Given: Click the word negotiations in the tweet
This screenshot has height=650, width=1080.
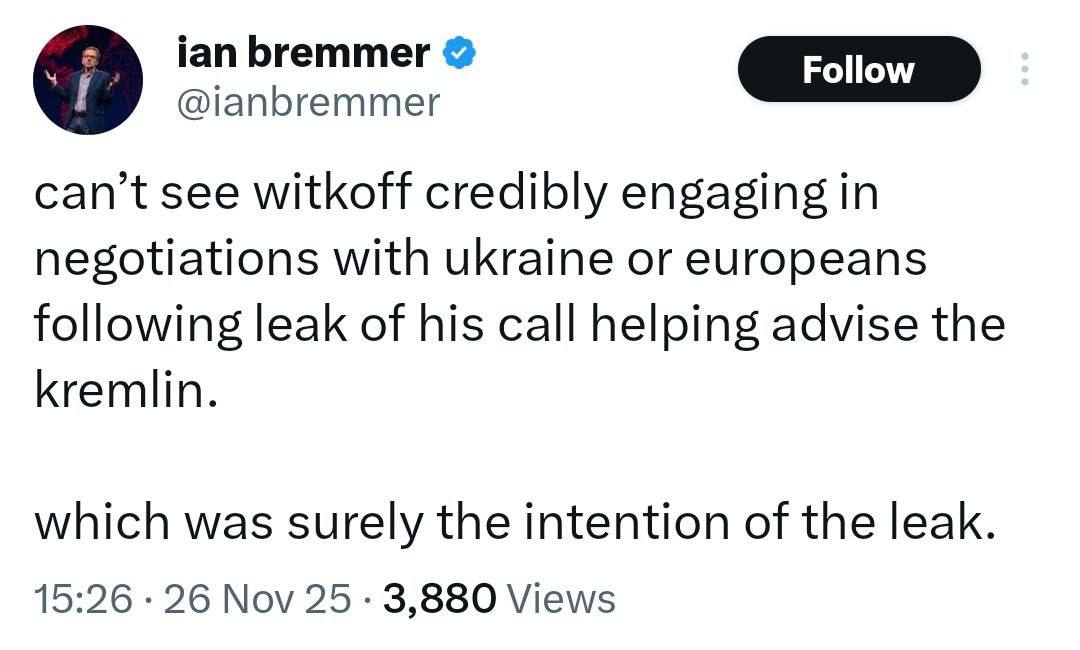Looking at the screenshot, I should [x=174, y=260].
